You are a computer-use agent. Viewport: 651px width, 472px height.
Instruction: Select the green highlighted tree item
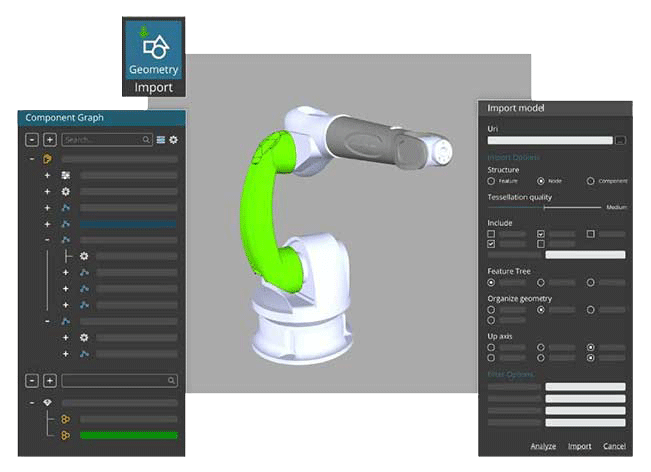pyautogui.click(x=128, y=435)
